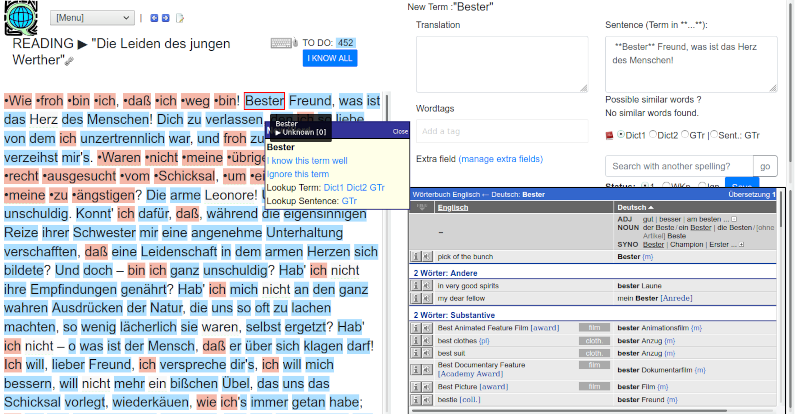The width and height of the screenshot is (800, 414).
Task: Click info icon for Best Animated Feature Film
Action: [x=416, y=327]
